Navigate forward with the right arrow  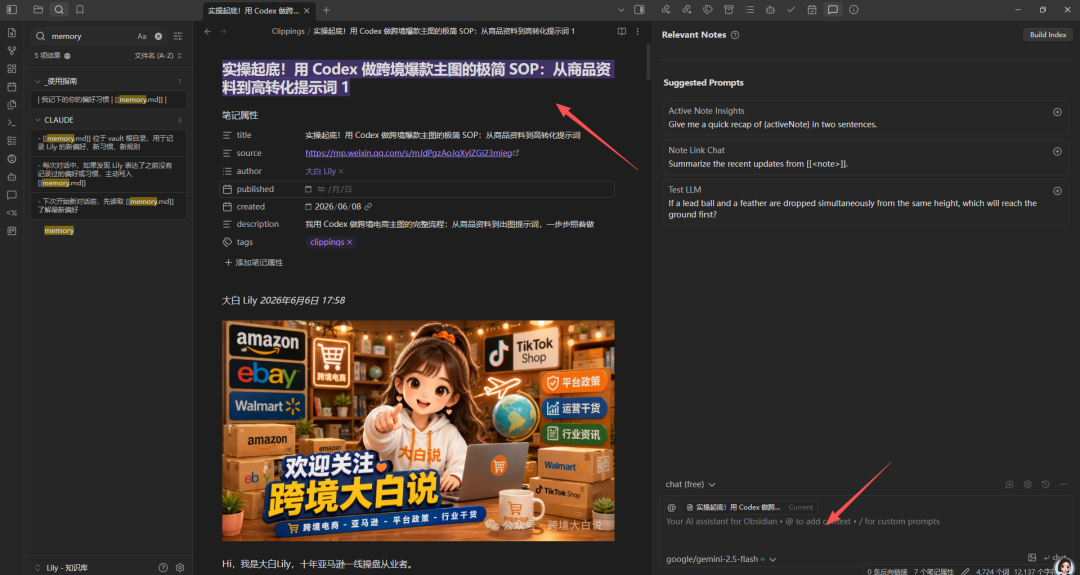pyautogui.click(x=223, y=32)
